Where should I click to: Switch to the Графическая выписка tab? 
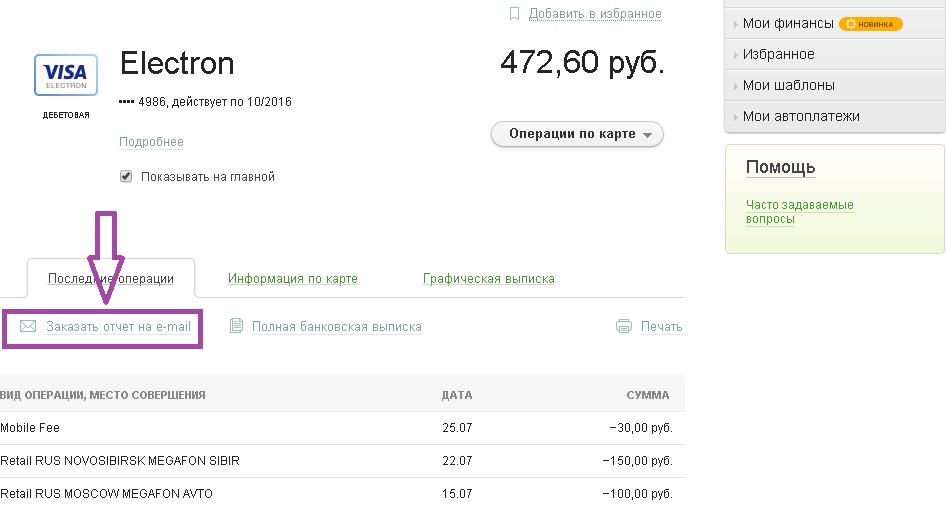[x=488, y=279]
